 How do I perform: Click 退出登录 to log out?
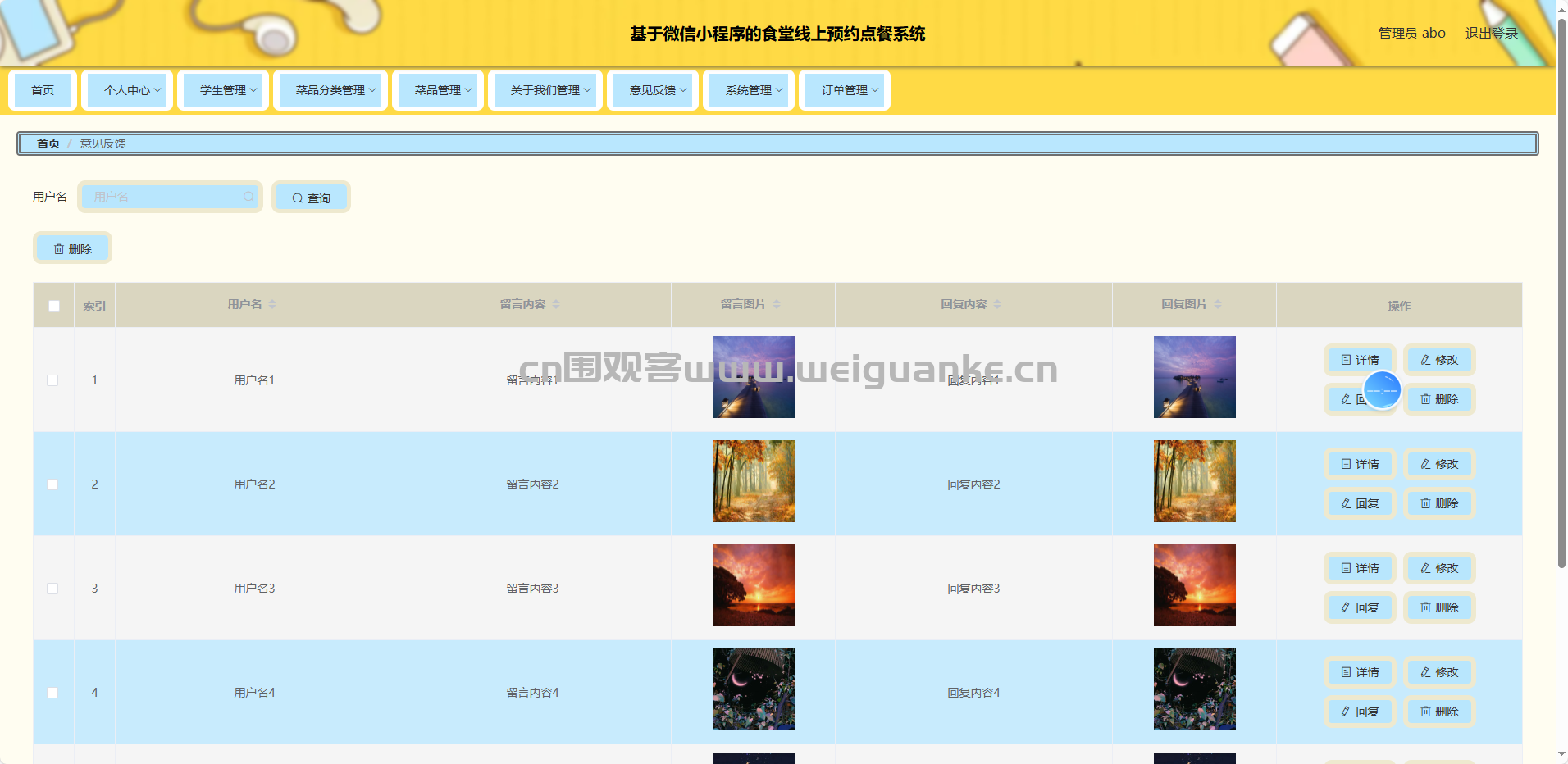click(1491, 34)
